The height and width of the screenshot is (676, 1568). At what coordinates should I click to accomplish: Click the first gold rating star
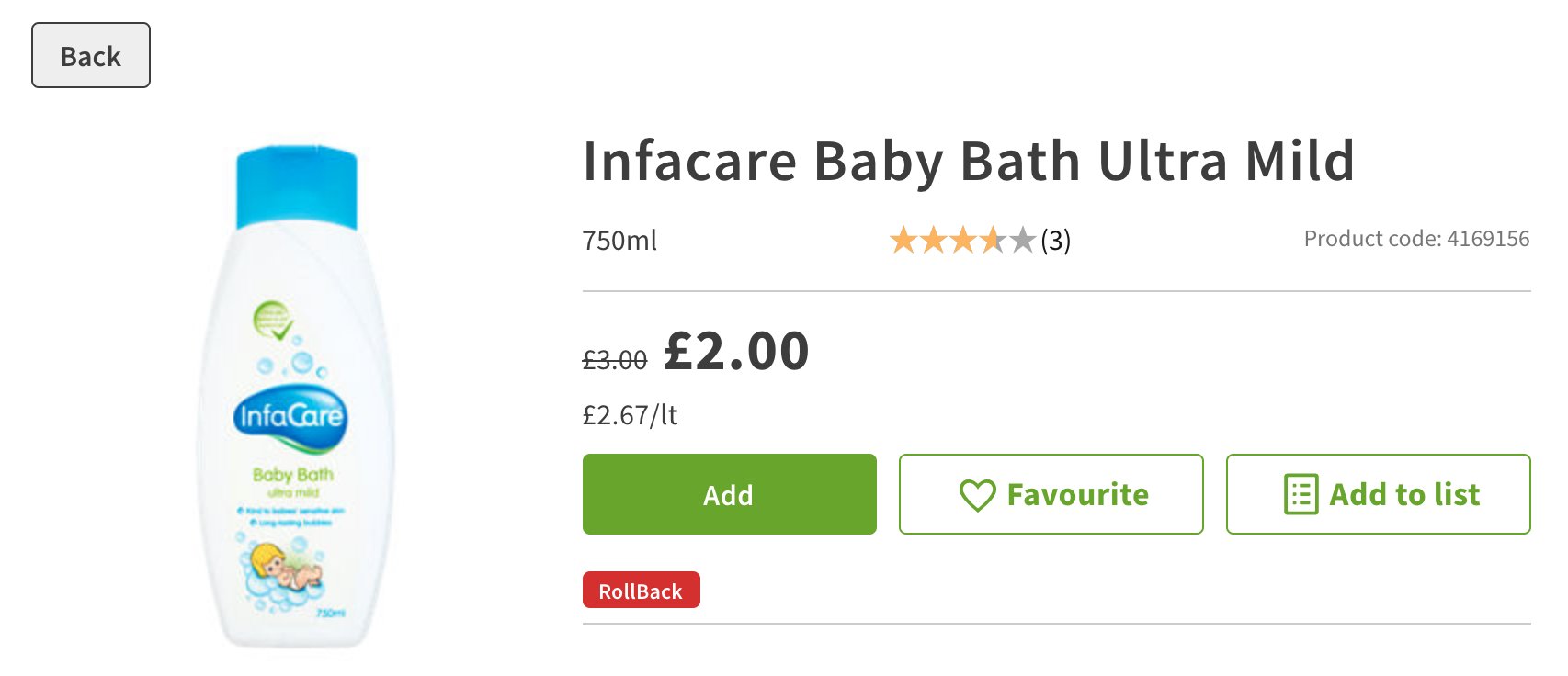tap(903, 241)
